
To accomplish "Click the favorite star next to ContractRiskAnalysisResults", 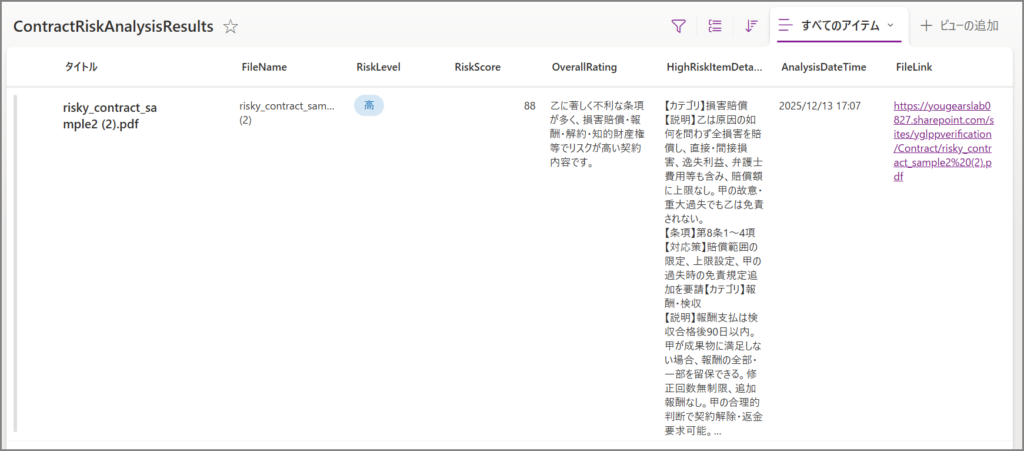I will click(231, 27).
